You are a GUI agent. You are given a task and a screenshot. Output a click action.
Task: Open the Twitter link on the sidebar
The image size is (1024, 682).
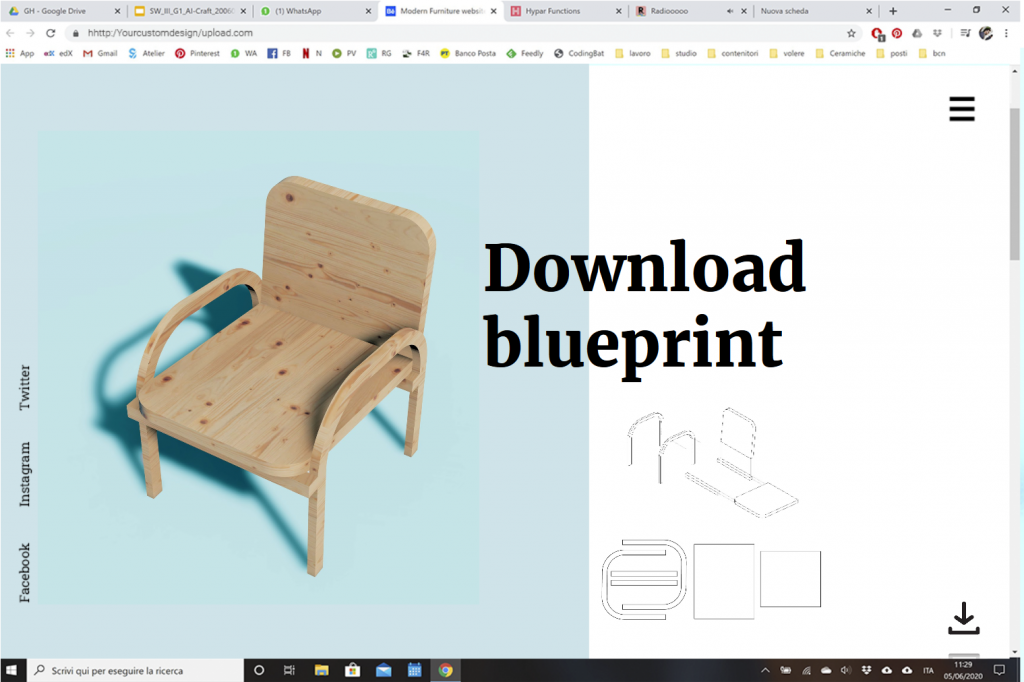tap(25, 388)
